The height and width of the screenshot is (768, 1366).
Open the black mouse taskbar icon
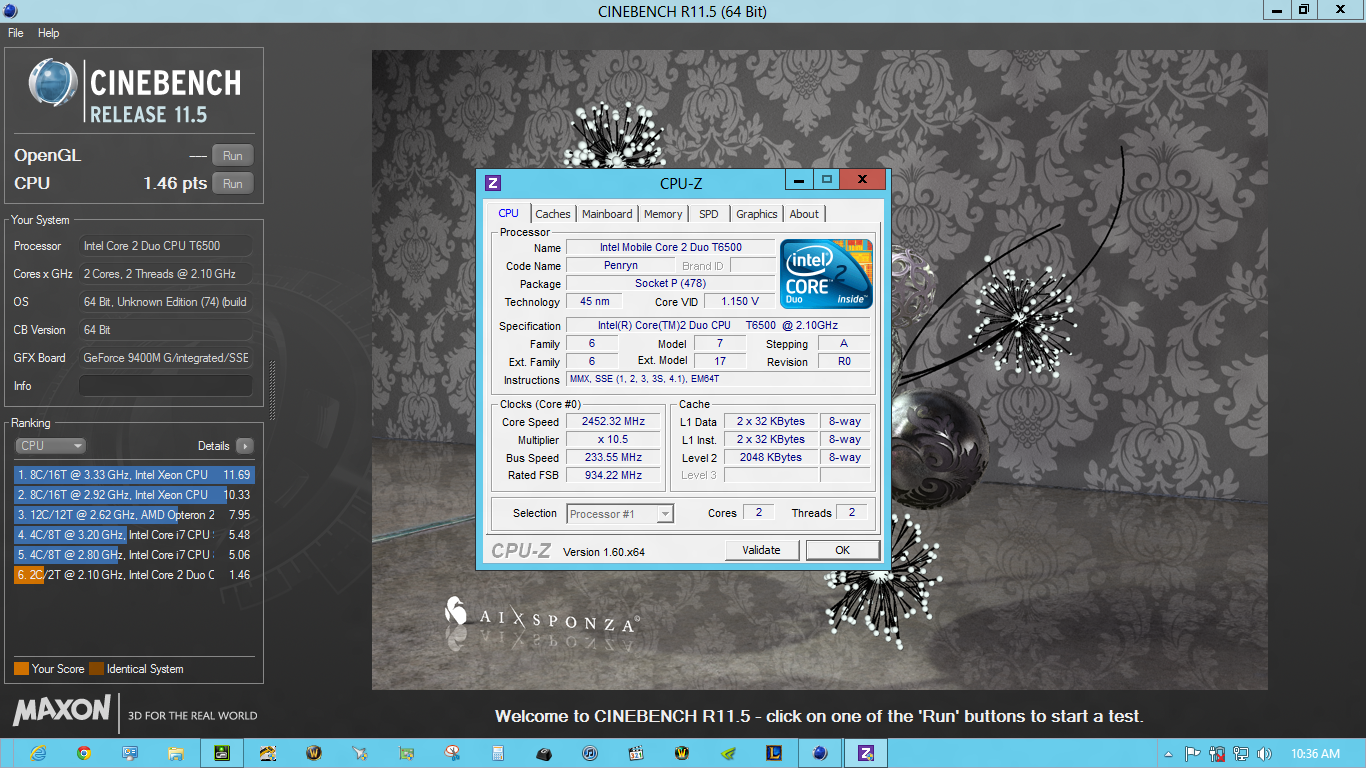coord(544,753)
